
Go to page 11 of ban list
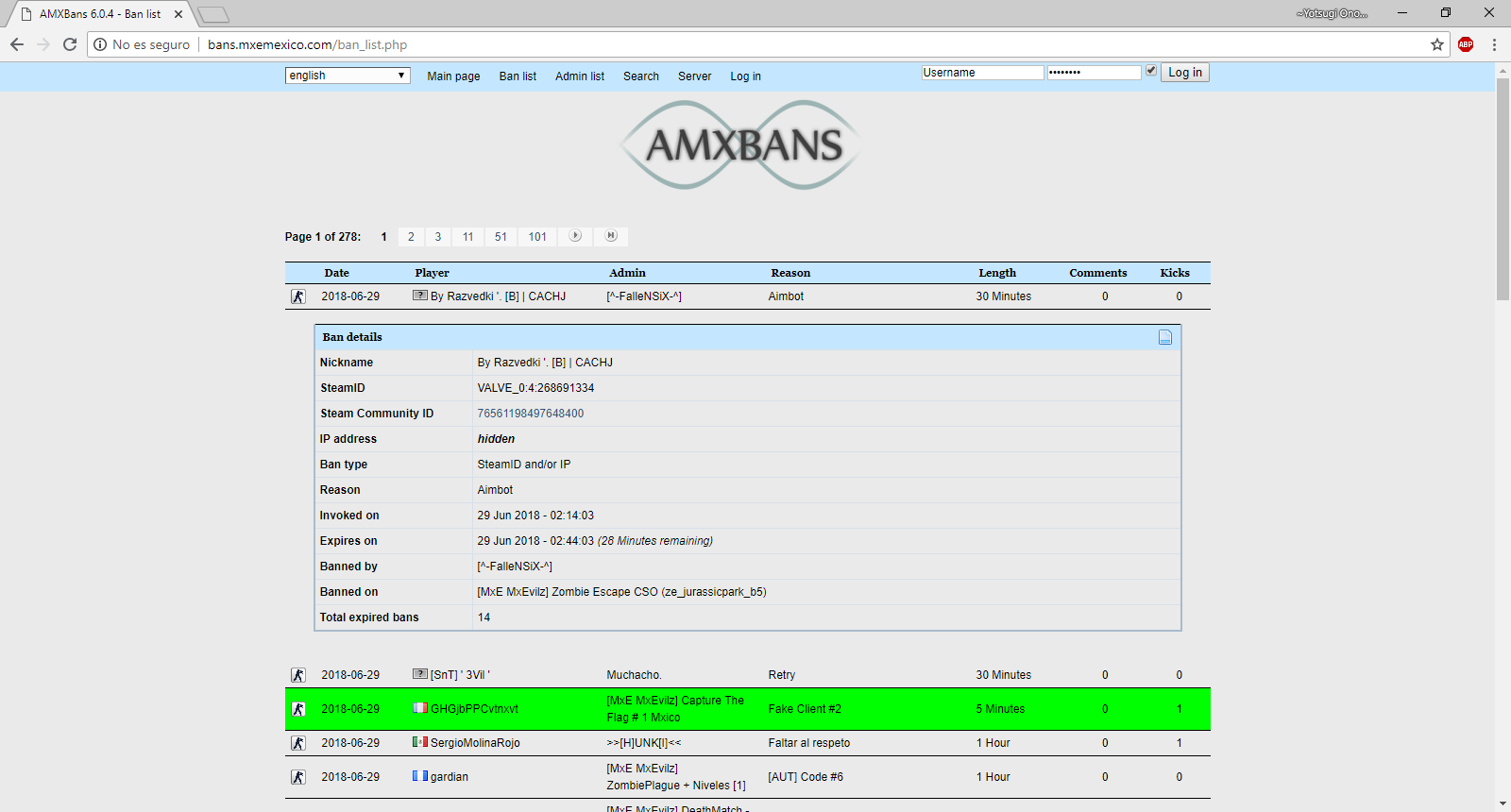click(x=468, y=237)
